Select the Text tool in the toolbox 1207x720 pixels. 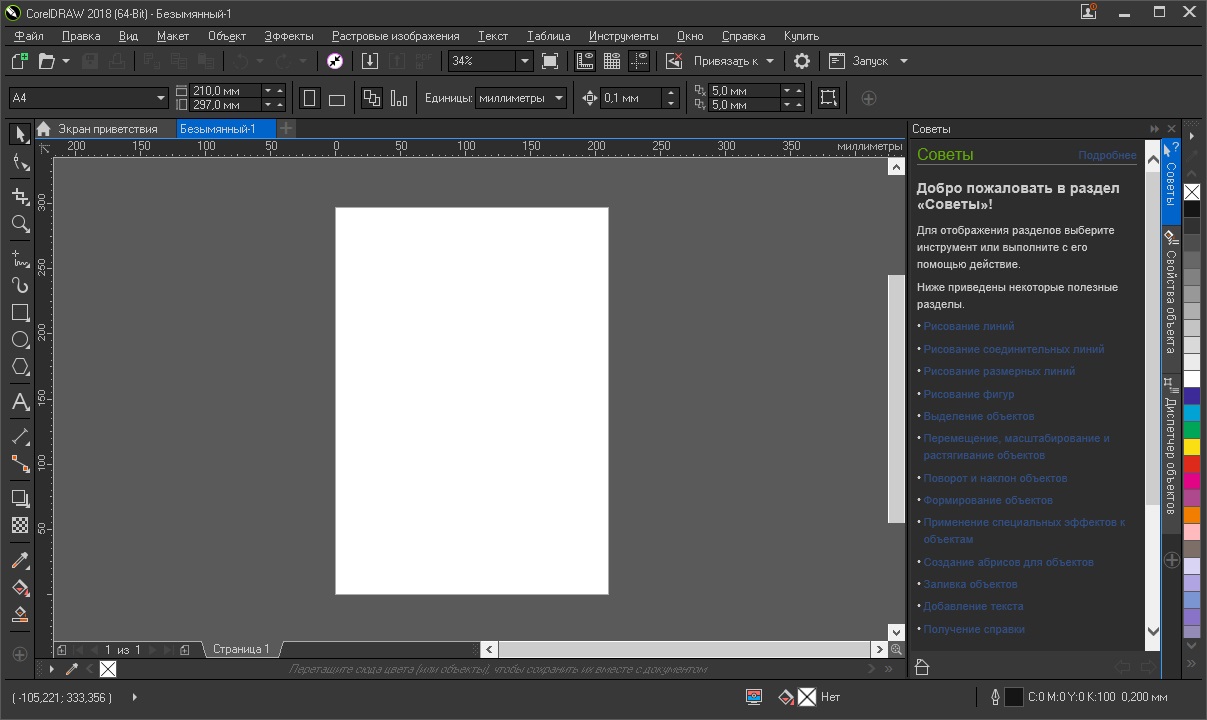pyautogui.click(x=20, y=403)
